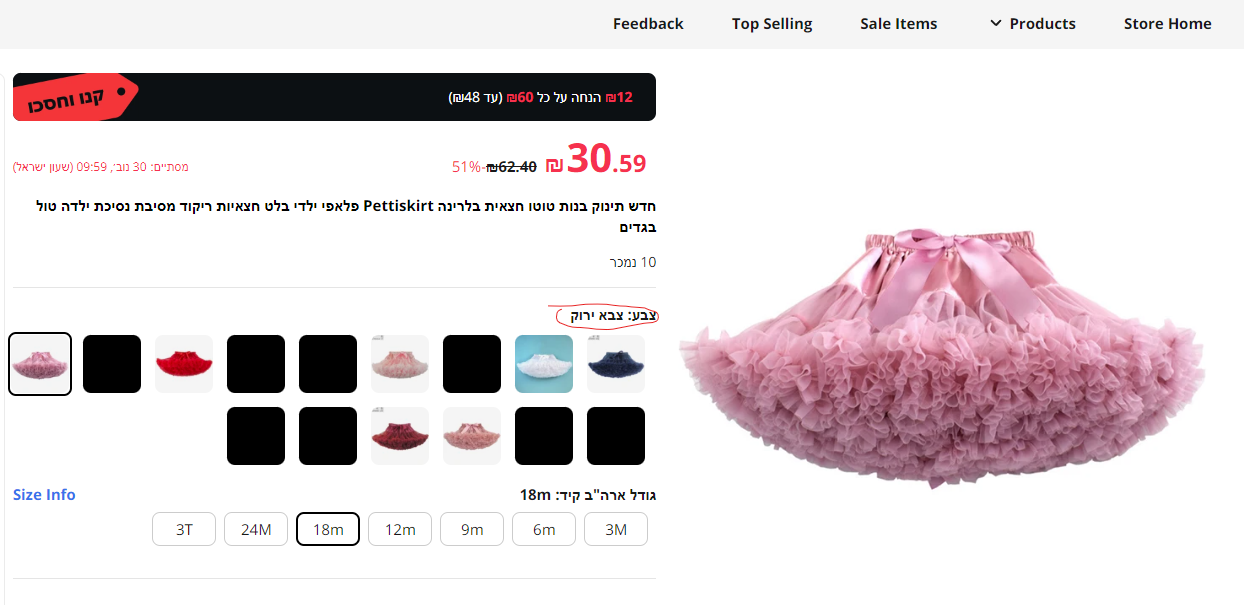
Task: Go to Top Selling
Action: click(x=772, y=24)
